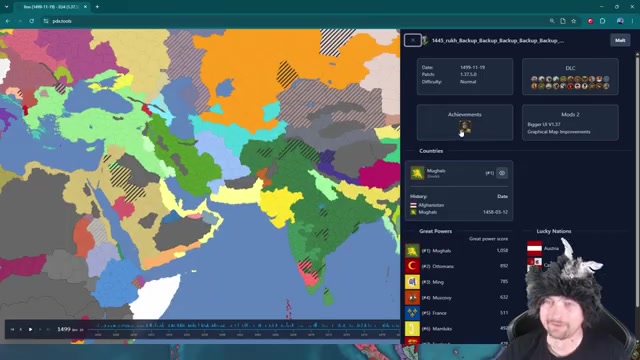This screenshot has height=360, width=640.
Task: Open the browser extensions puzzle menu
Action: pos(603,21)
